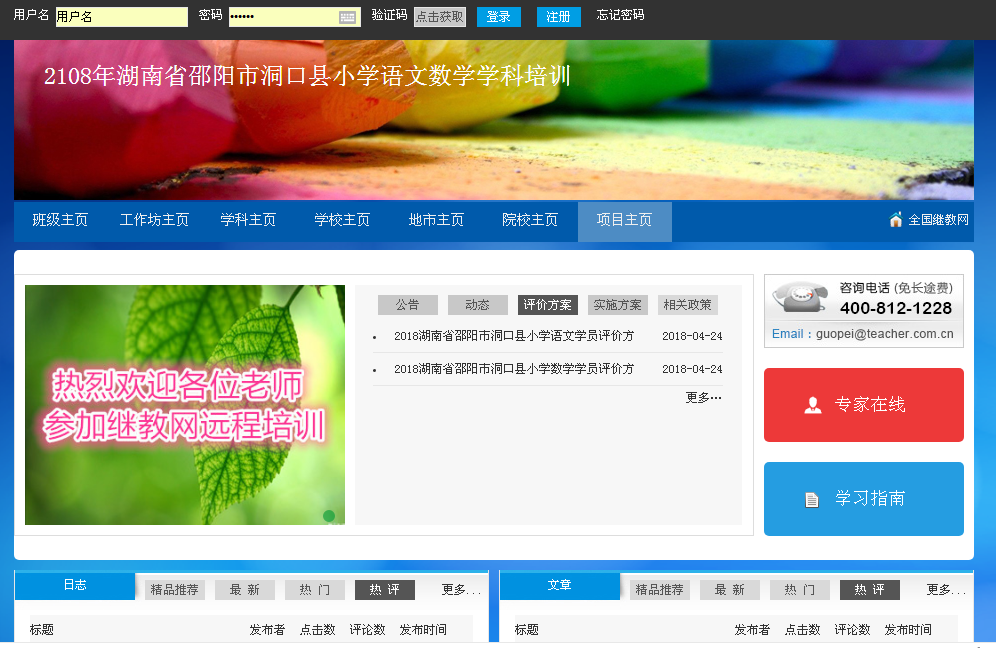Go to 学科主页 in navigation bar
The width and height of the screenshot is (996, 648).
tap(248, 220)
